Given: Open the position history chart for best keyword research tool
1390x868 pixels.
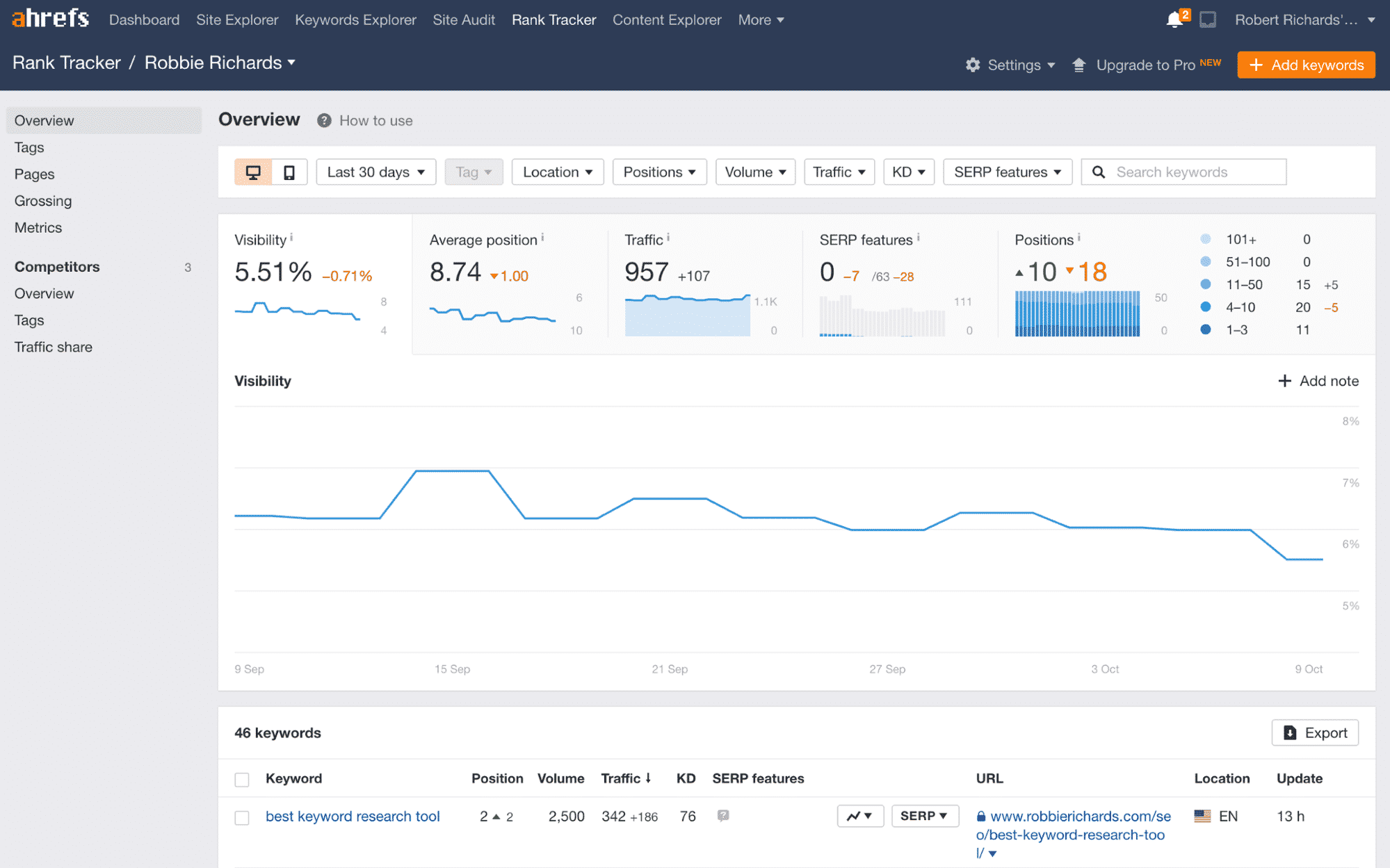Looking at the screenshot, I should (x=860, y=816).
